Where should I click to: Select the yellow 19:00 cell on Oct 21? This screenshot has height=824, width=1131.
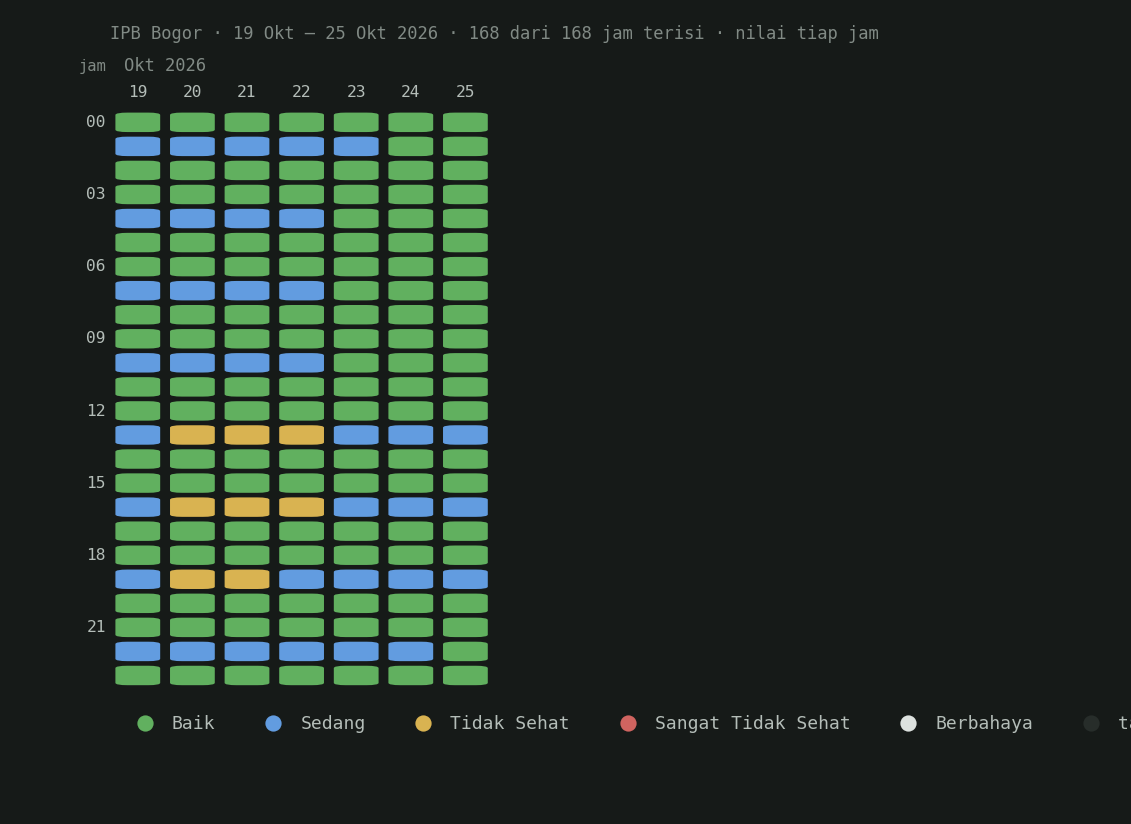pyautogui.click(x=247, y=579)
